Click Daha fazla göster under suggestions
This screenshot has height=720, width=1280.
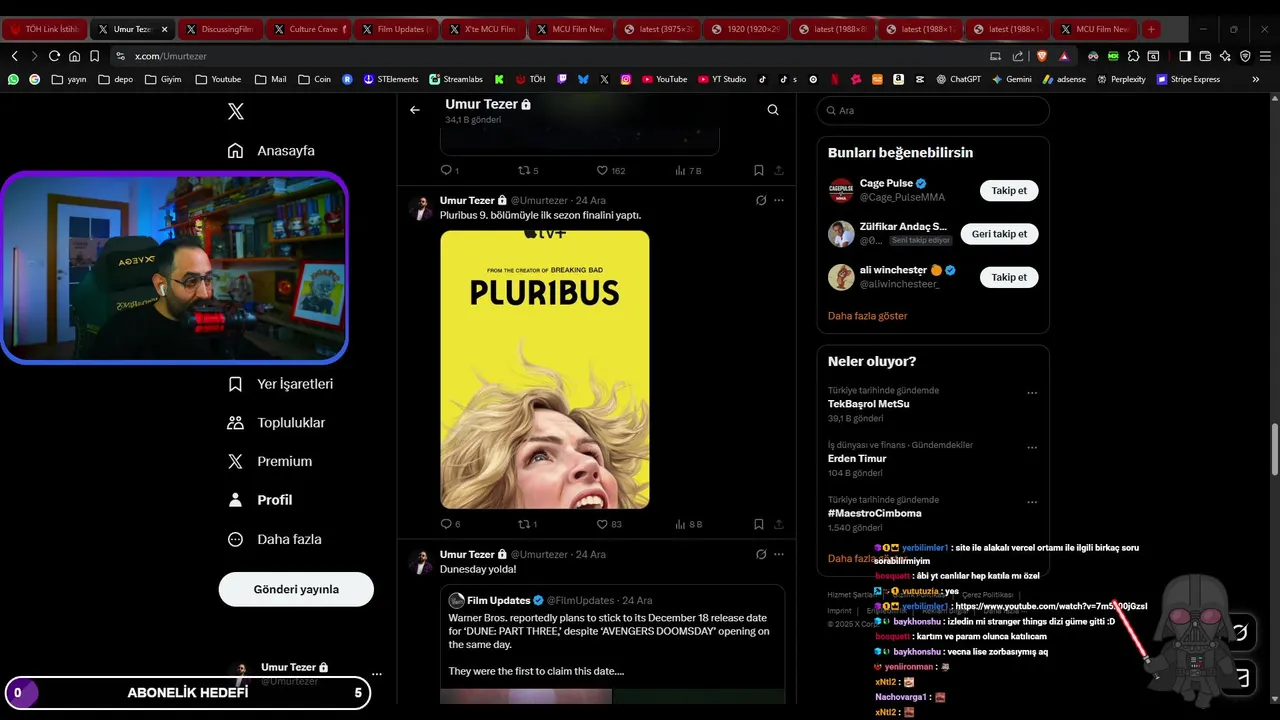coord(868,316)
